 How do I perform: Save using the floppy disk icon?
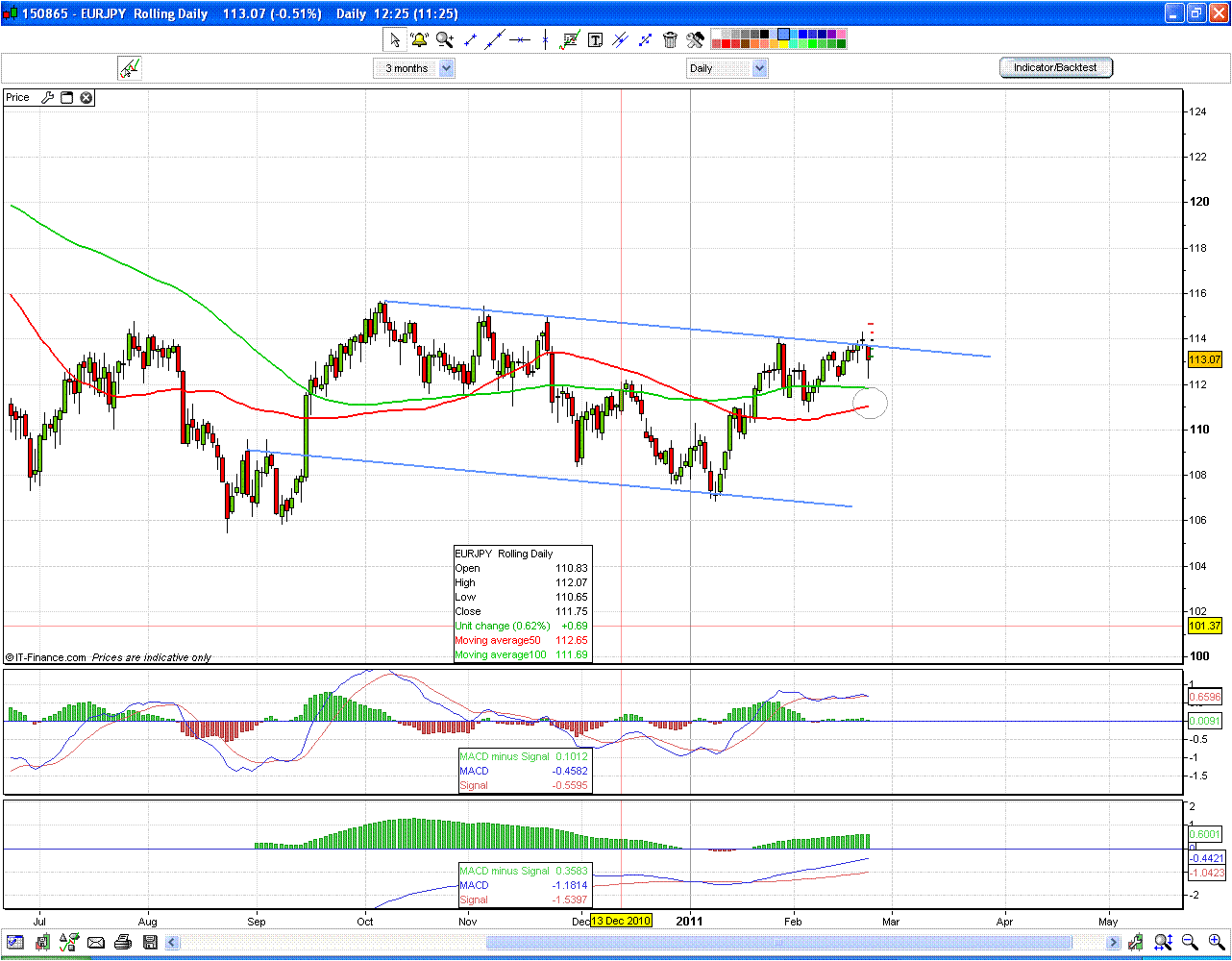pos(149,942)
